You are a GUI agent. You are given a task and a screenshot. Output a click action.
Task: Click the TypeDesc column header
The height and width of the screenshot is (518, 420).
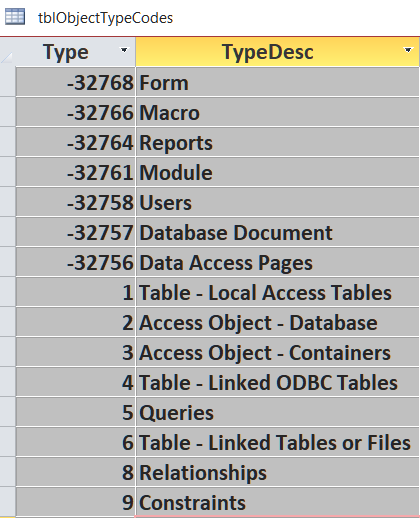point(277,52)
